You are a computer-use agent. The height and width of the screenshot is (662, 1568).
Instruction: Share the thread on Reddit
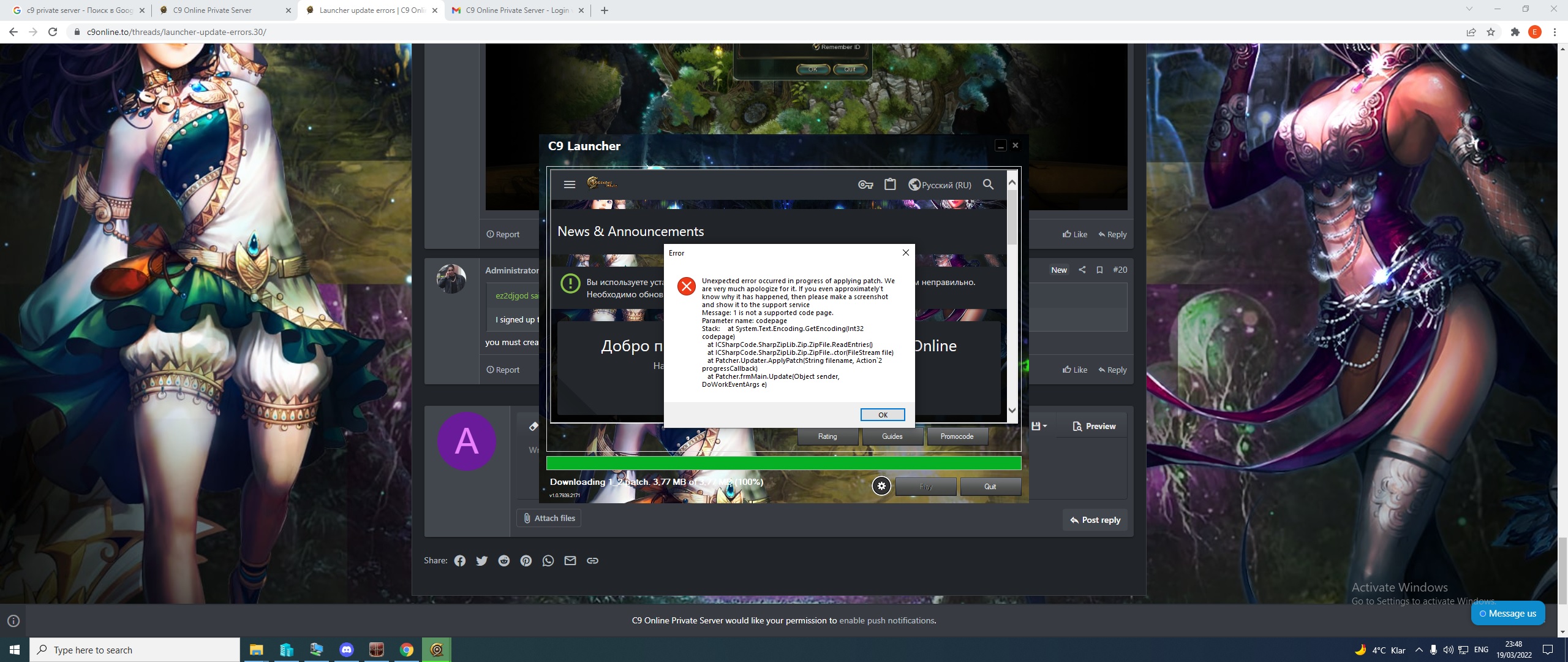point(504,561)
